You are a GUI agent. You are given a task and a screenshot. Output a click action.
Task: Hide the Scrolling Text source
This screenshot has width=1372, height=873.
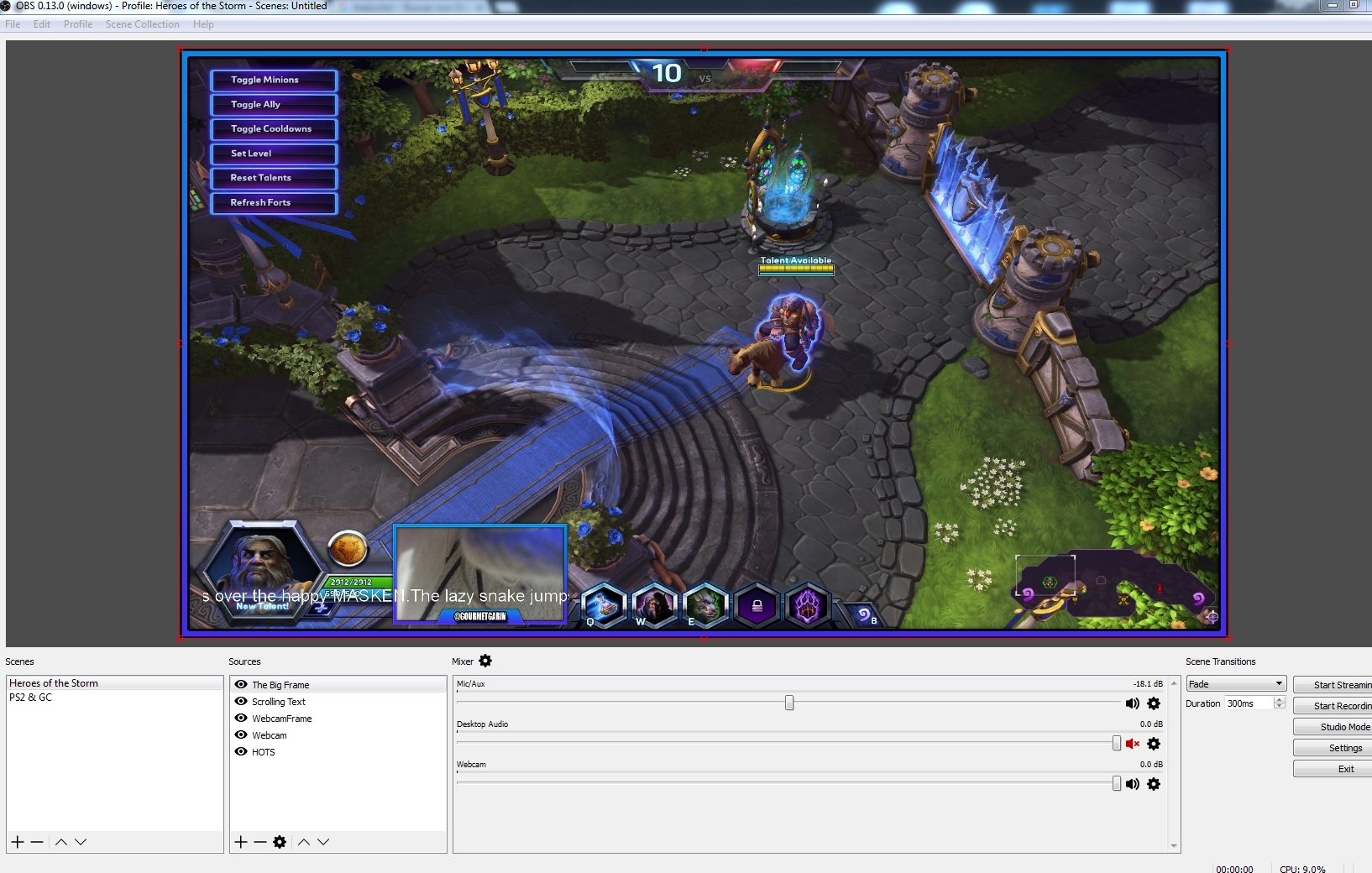(241, 702)
